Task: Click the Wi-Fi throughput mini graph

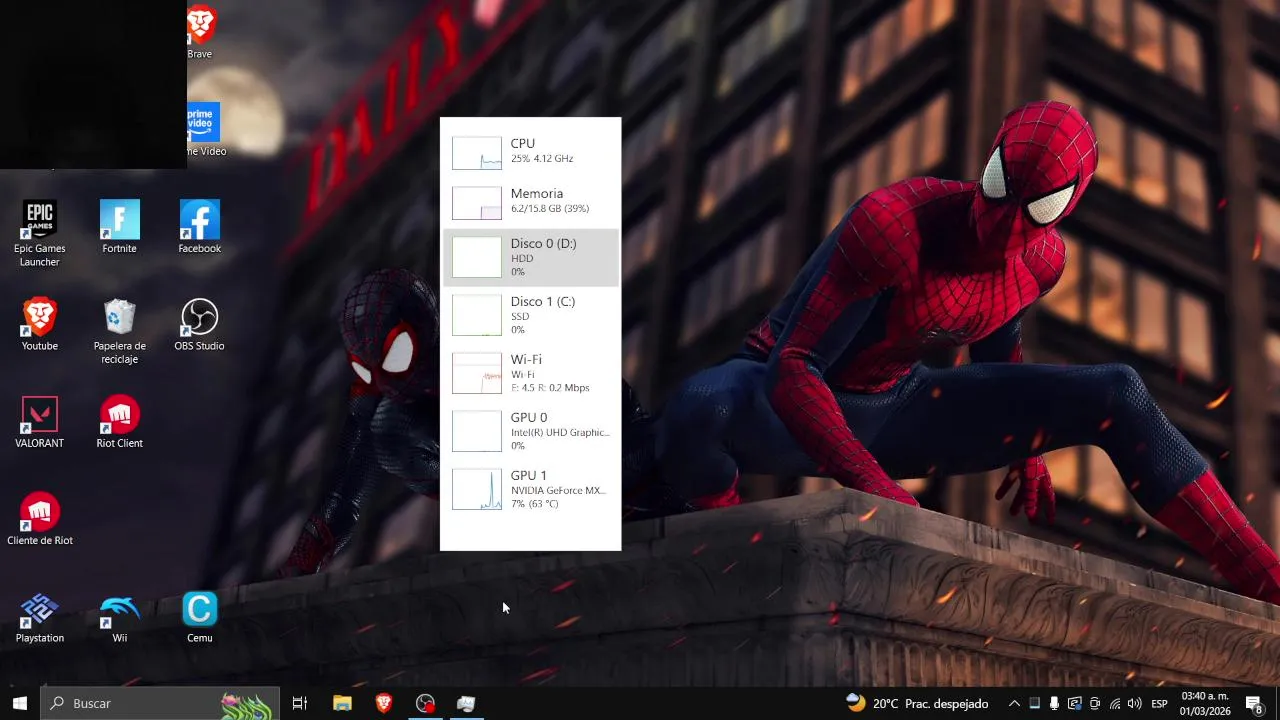Action: tap(477, 373)
